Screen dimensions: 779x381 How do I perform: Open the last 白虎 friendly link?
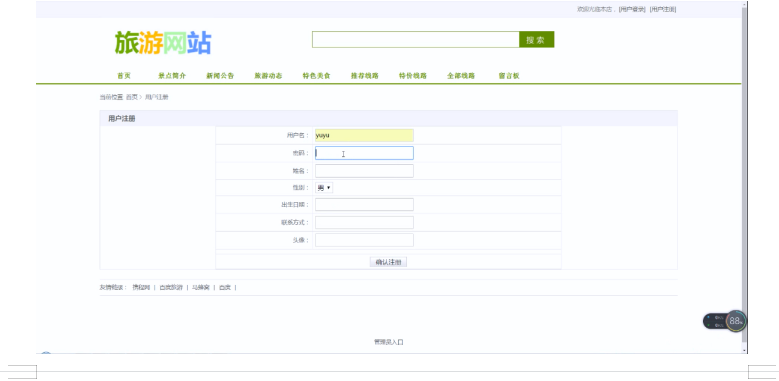click(225, 288)
